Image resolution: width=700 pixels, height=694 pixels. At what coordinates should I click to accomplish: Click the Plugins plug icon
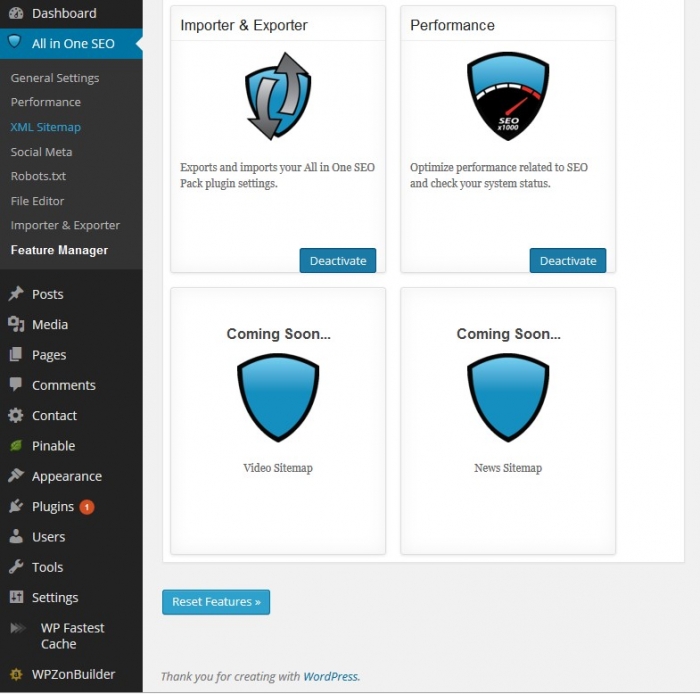pos(16,506)
